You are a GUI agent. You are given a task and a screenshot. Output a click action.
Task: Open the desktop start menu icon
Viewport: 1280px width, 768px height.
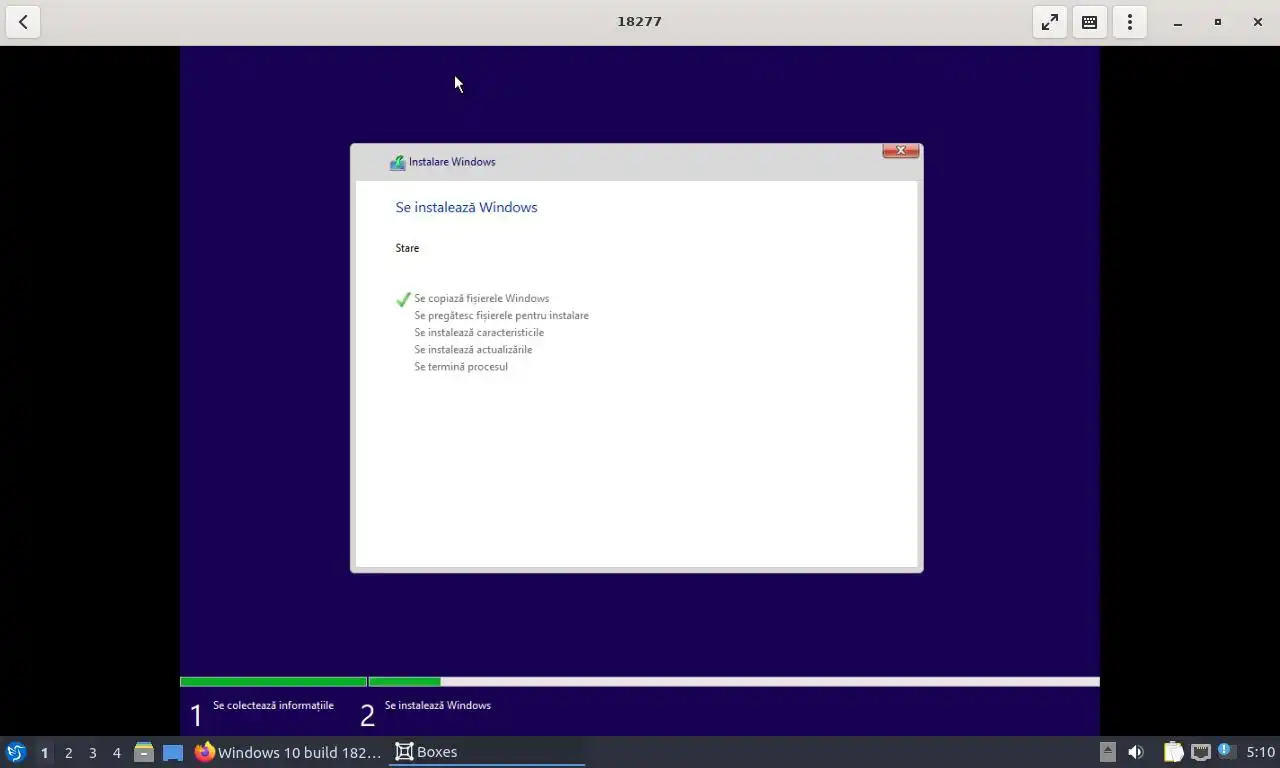click(x=16, y=752)
